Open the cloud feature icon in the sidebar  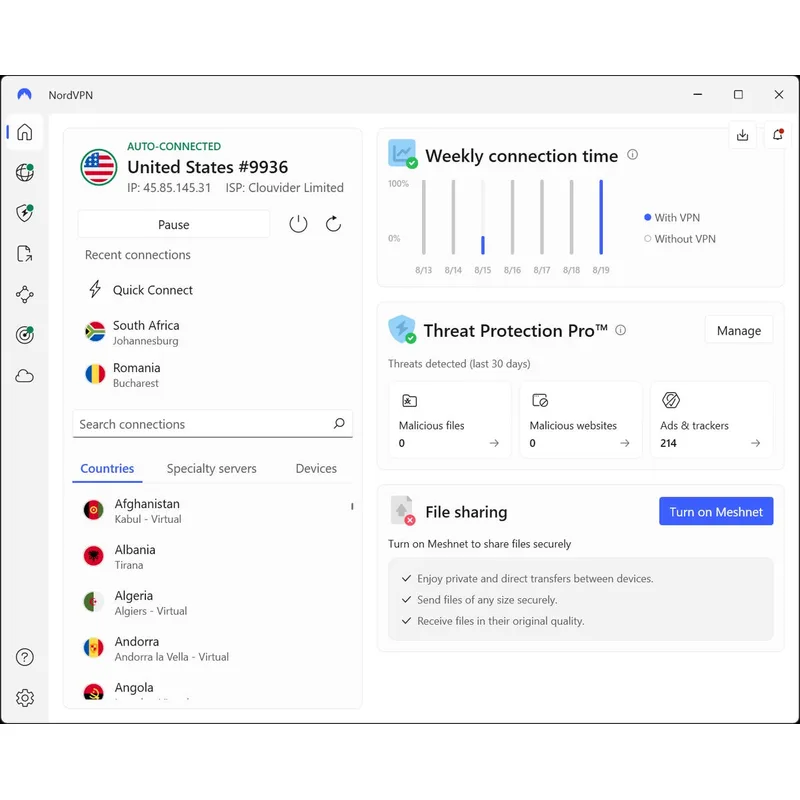tap(24, 375)
